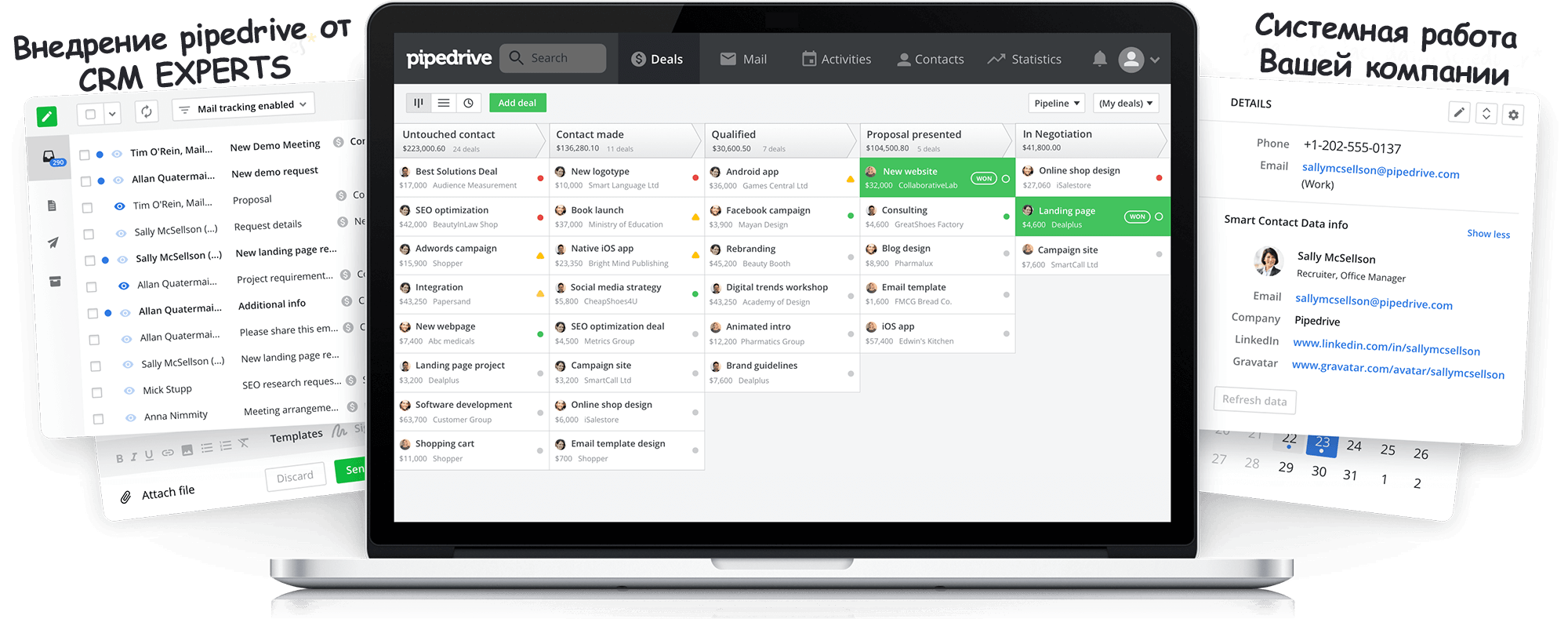Open the Best Solutions Deal card

471,178
